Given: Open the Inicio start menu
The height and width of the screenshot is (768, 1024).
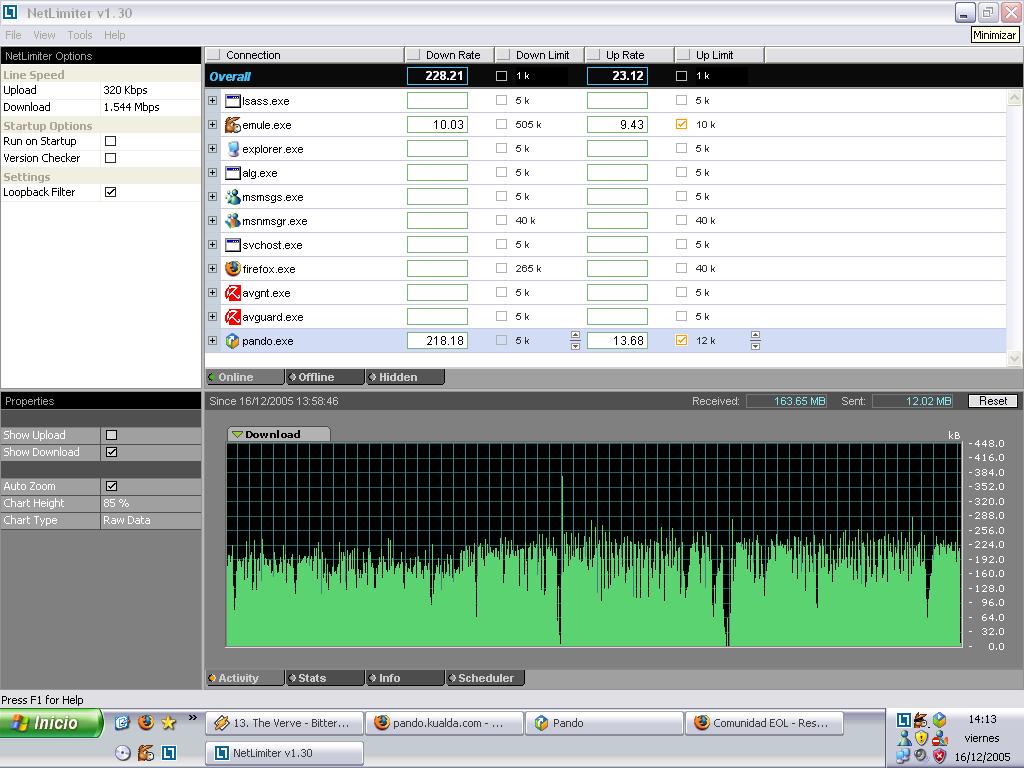Looking at the screenshot, I should pos(51,723).
